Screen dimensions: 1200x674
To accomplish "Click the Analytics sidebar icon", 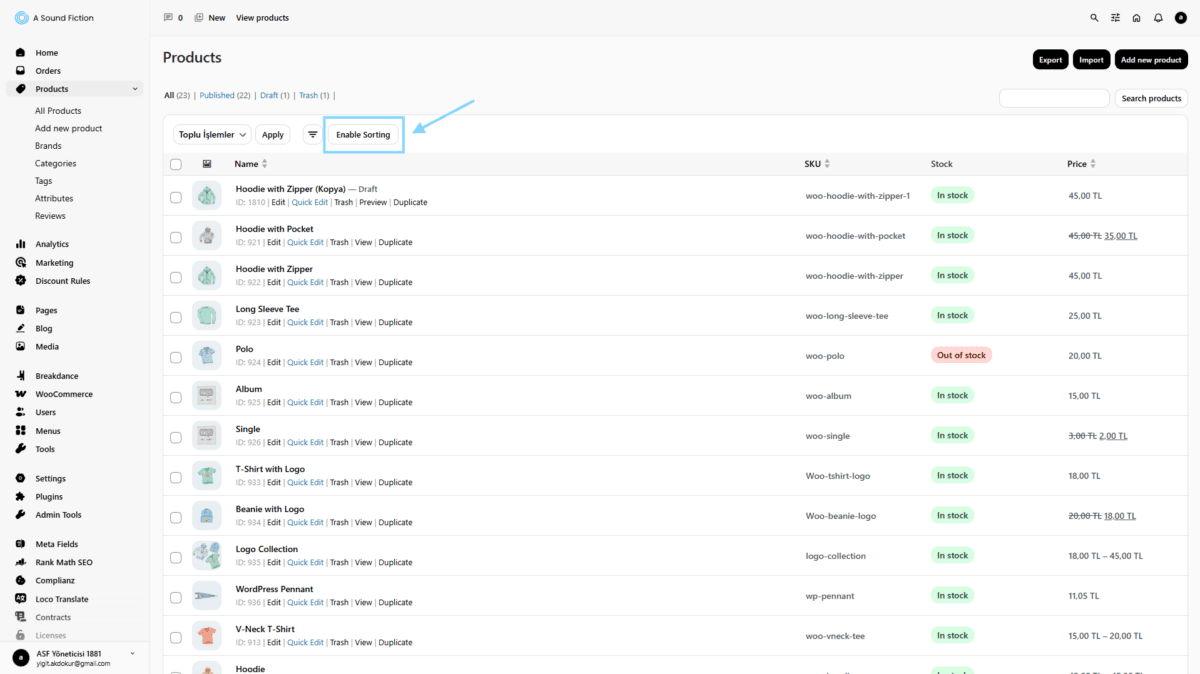I will coord(21,244).
